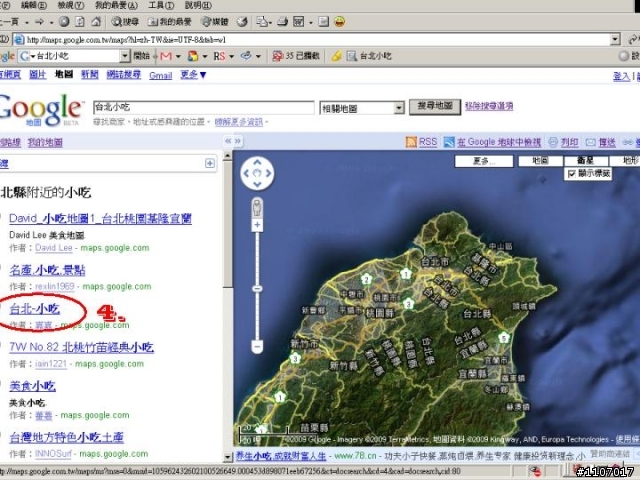Click the RS icon in Google Toolbar
This screenshot has width=640, height=480.
(x=219, y=56)
